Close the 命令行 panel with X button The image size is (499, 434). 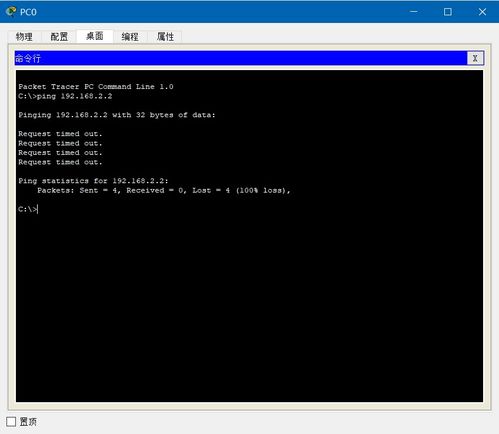475,58
